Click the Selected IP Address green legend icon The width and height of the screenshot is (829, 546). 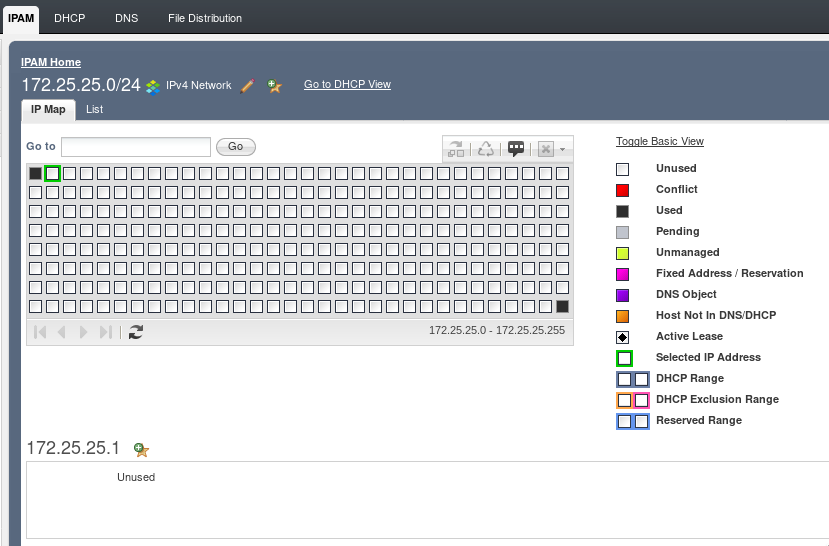(x=624, y=358)
